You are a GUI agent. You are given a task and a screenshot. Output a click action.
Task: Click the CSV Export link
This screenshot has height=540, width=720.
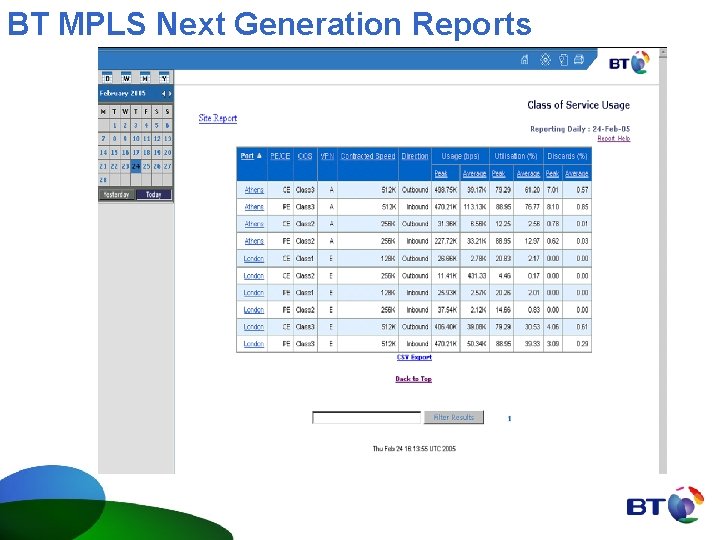tap(414, 357)
